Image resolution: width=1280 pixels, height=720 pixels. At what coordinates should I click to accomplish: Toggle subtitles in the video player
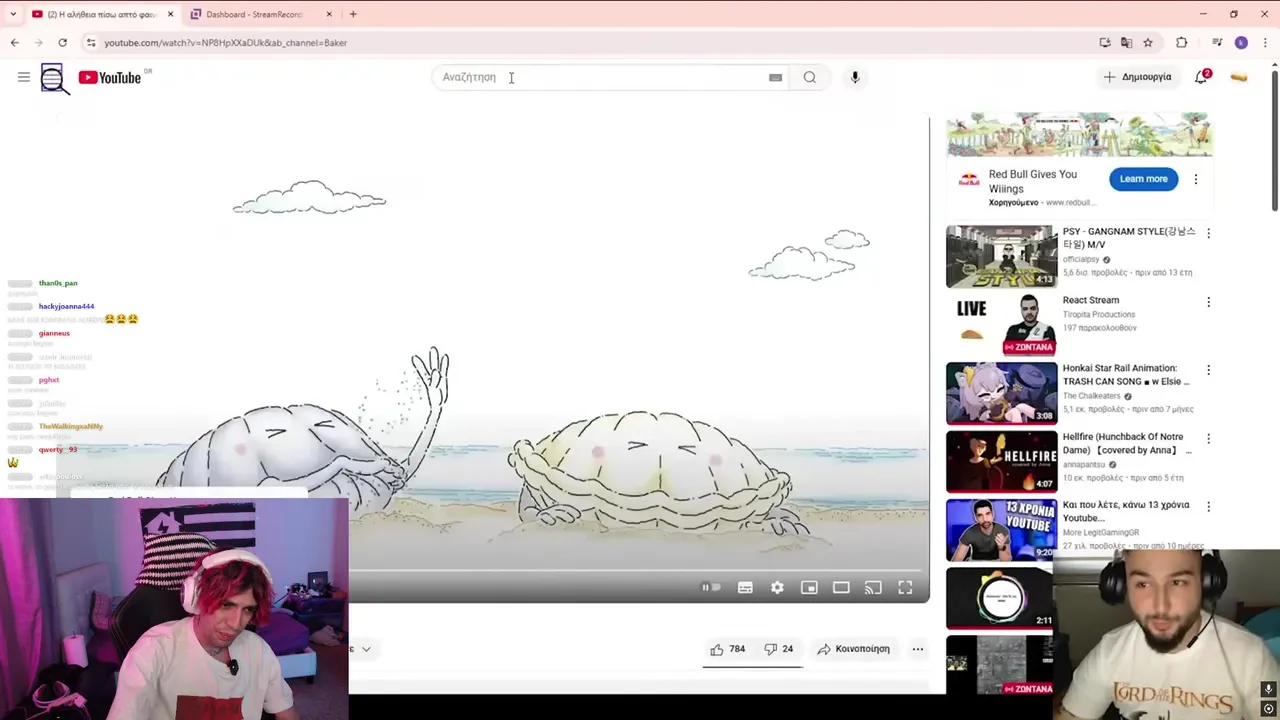pos(745,588)
